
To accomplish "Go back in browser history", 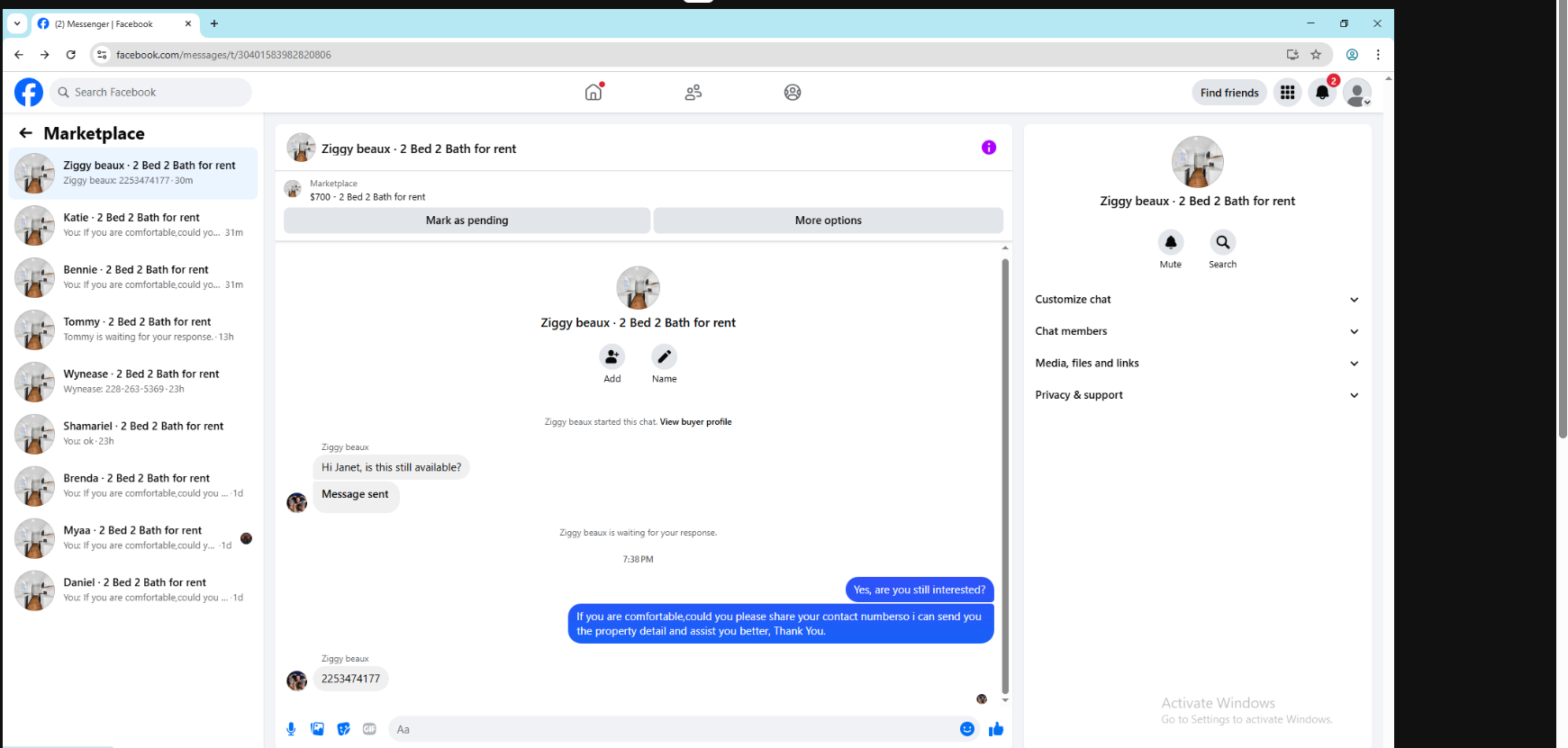I will 19,55.
